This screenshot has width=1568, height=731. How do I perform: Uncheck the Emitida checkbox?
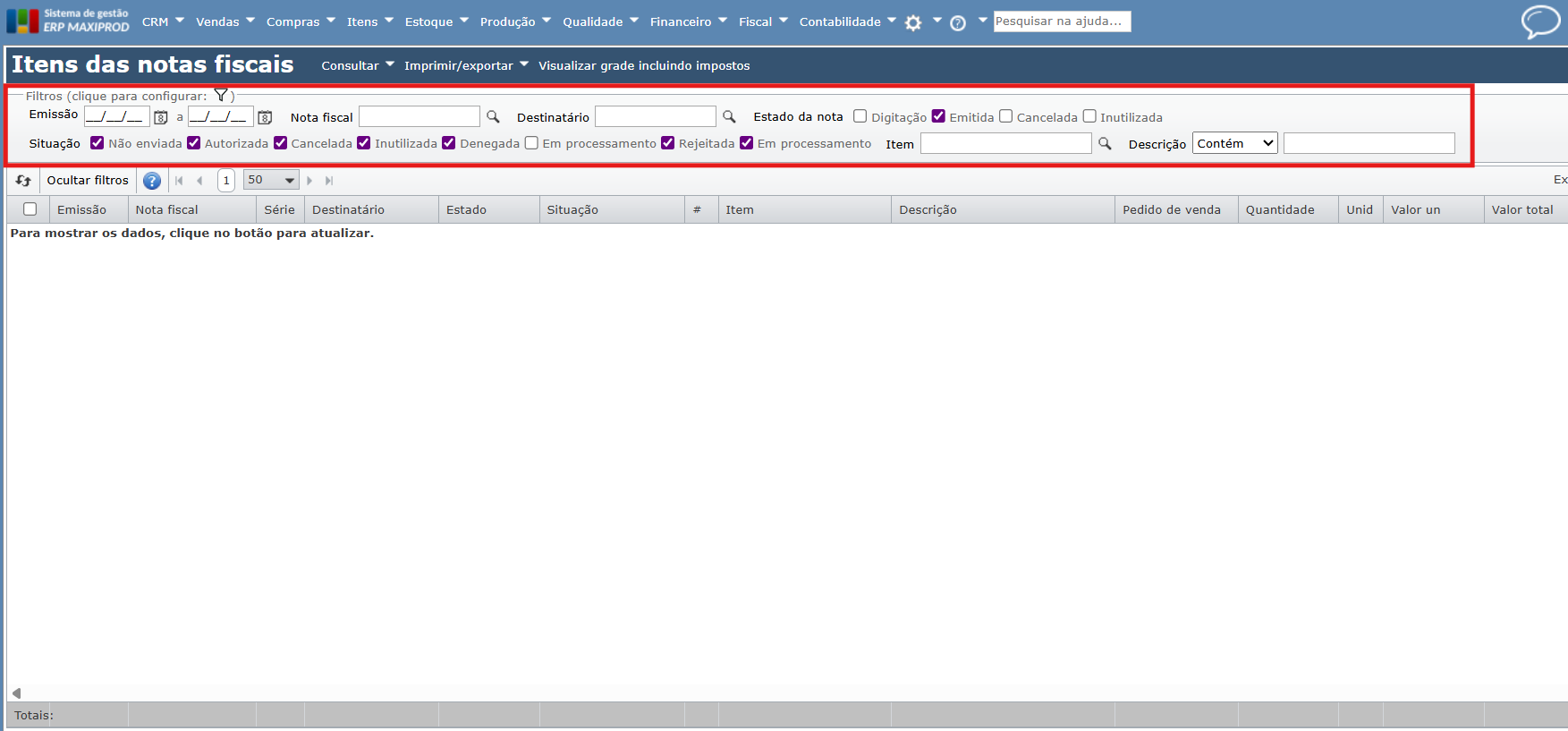point(938,116)
